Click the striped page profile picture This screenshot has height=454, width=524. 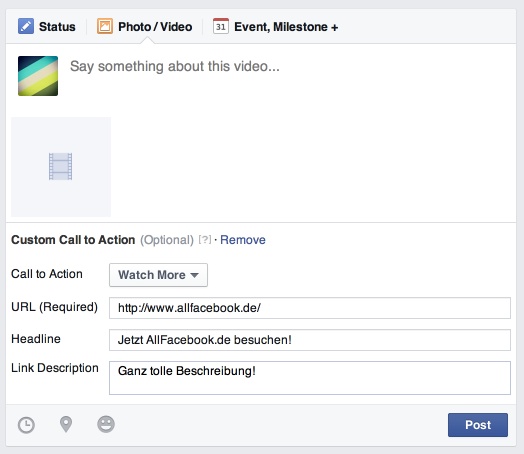tap(38, 76)
